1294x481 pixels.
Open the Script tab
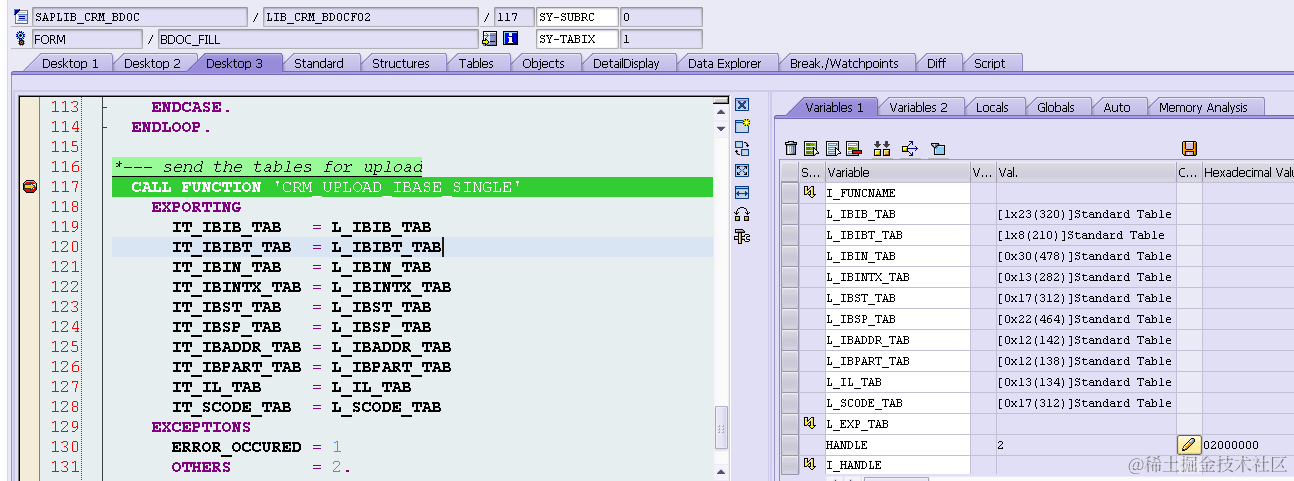tap(989, 63)
